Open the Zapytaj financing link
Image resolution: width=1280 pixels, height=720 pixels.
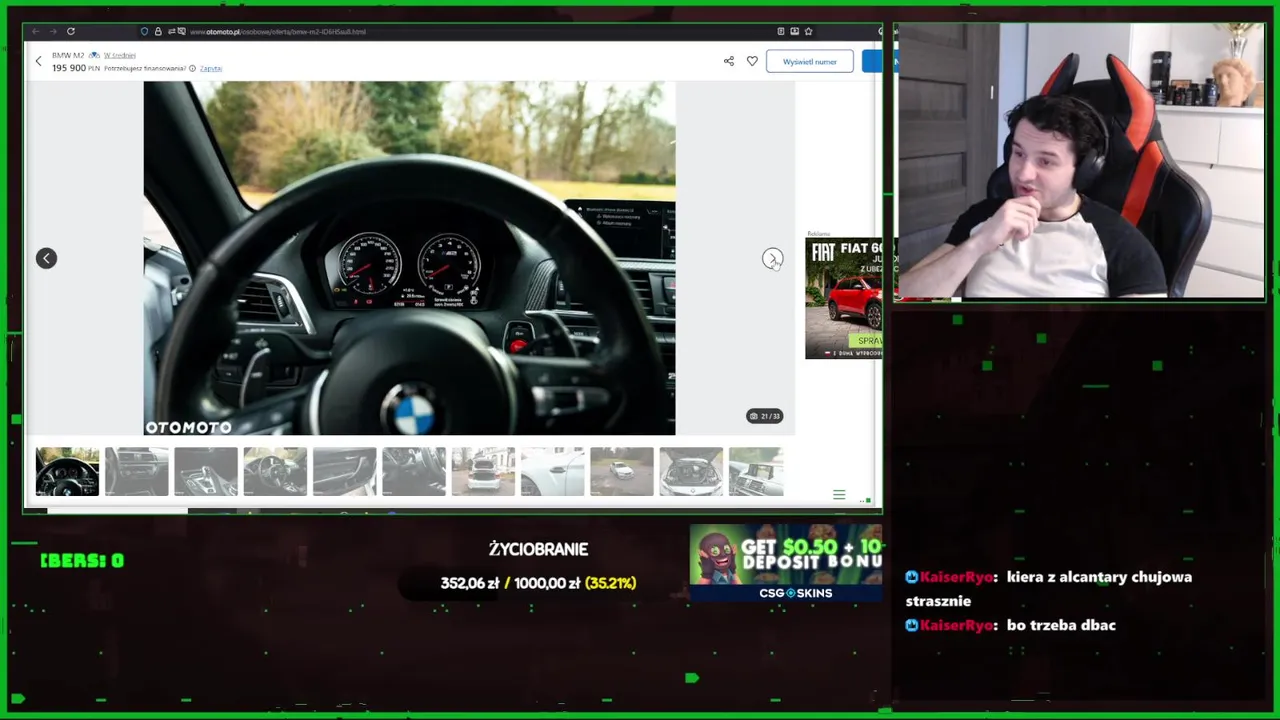tap(210, 68)
